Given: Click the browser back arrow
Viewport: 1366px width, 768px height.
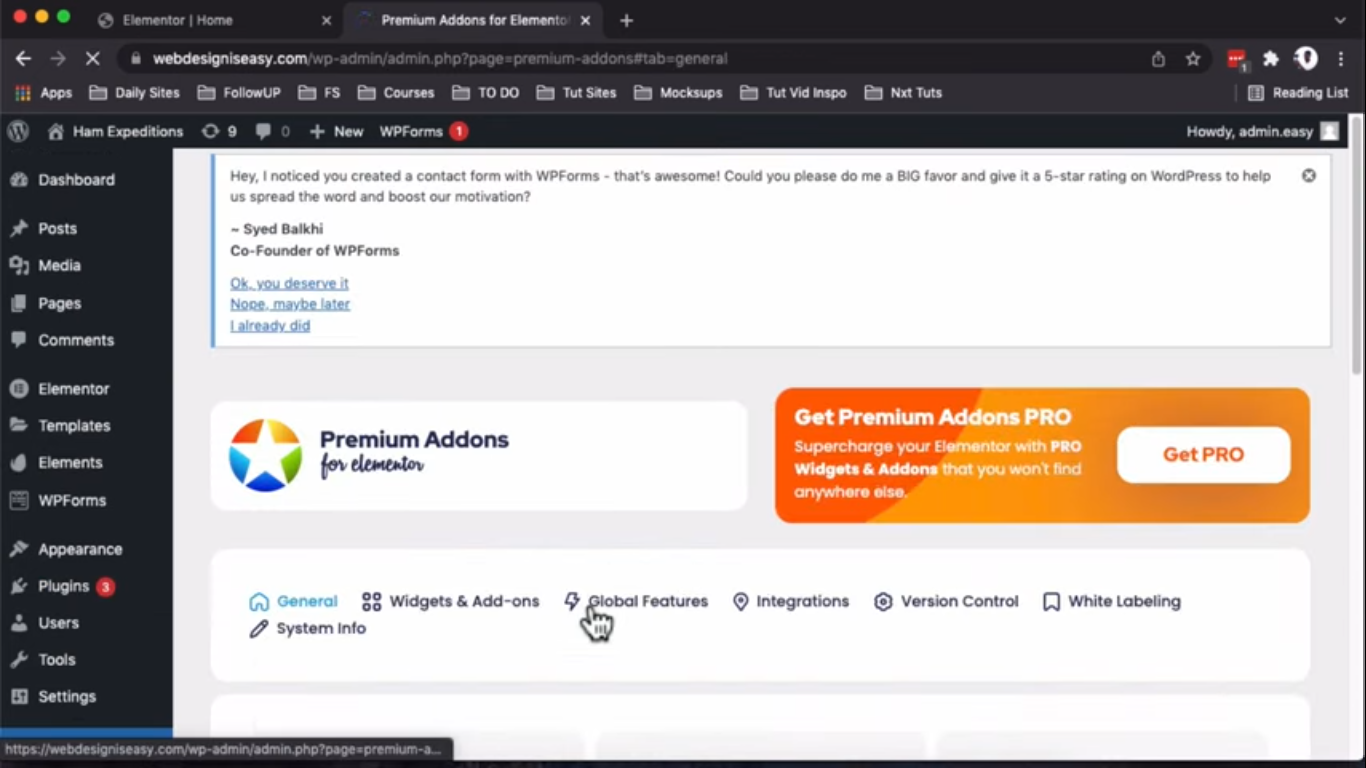Looking at the screenshot, I should pyautogui.click(x=23, y=59).
